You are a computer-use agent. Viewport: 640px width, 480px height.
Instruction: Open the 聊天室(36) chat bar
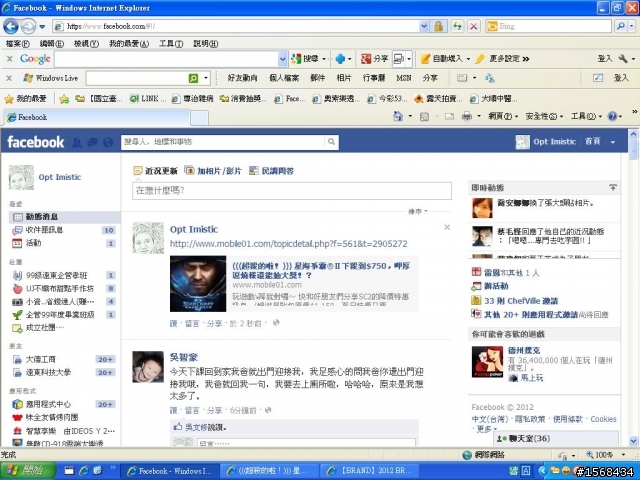click(x=556, y=438)
